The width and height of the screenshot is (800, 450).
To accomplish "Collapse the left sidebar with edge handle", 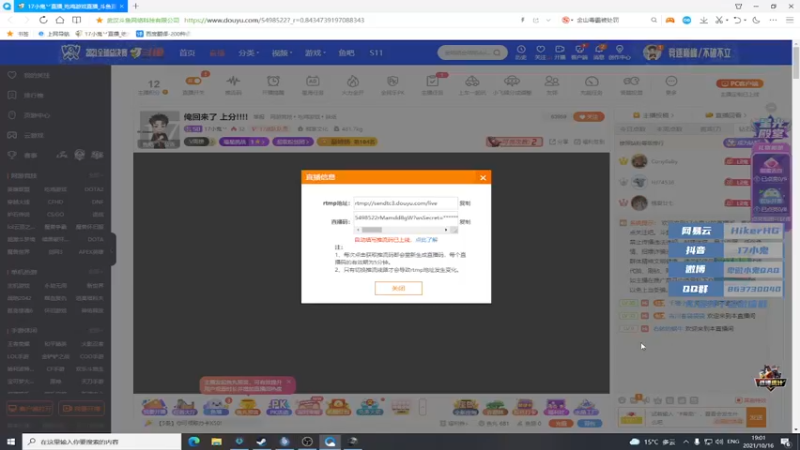I will (x=113, y=249).
